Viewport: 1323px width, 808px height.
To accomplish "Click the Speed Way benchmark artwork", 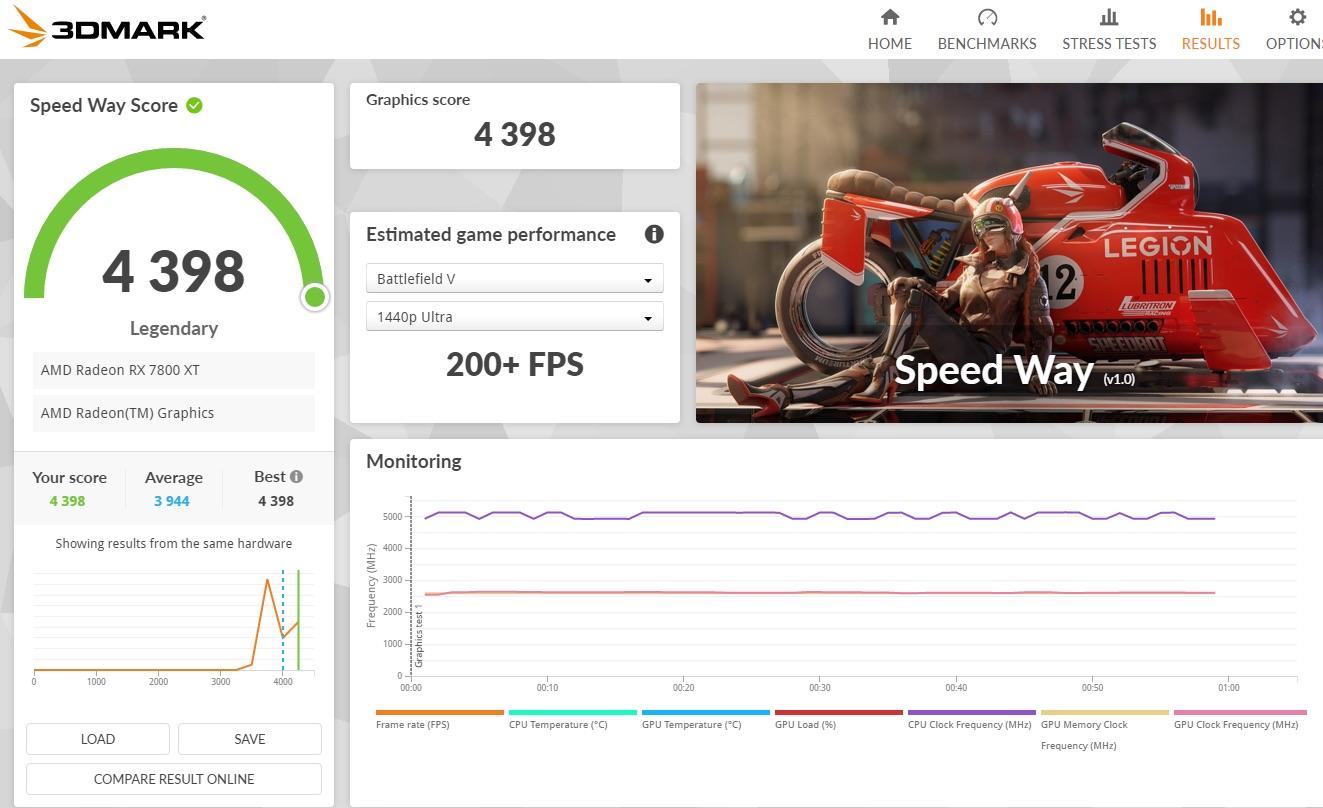I will [1009, 252].
